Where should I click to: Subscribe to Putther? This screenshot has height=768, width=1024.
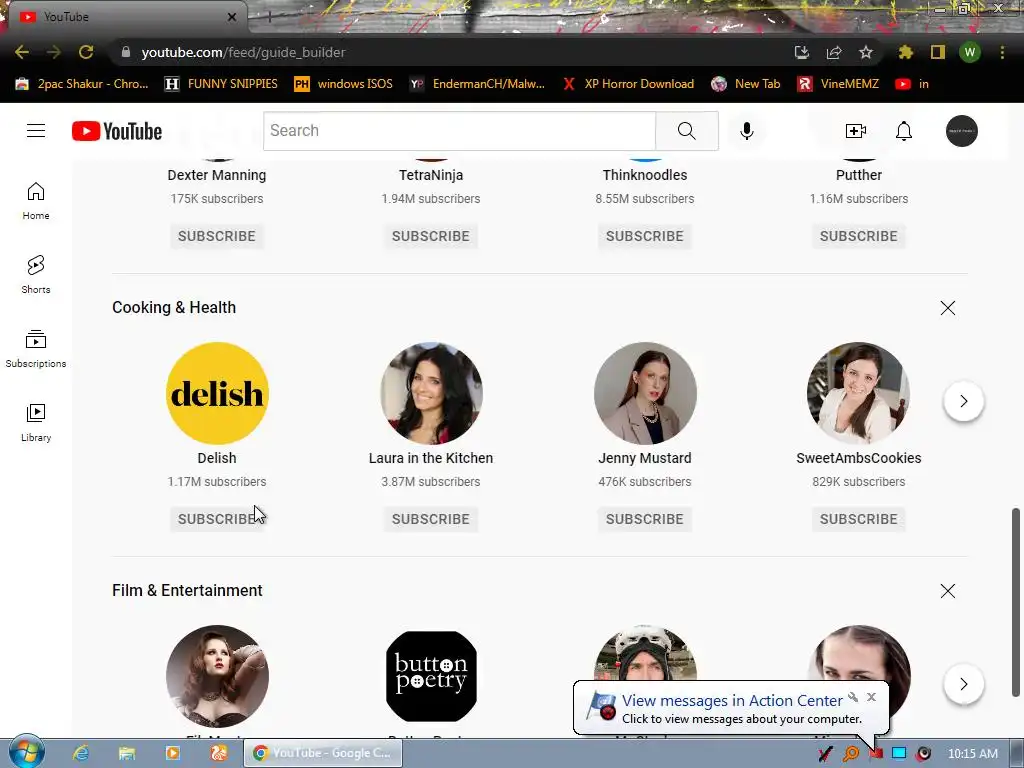pos(859,236)
